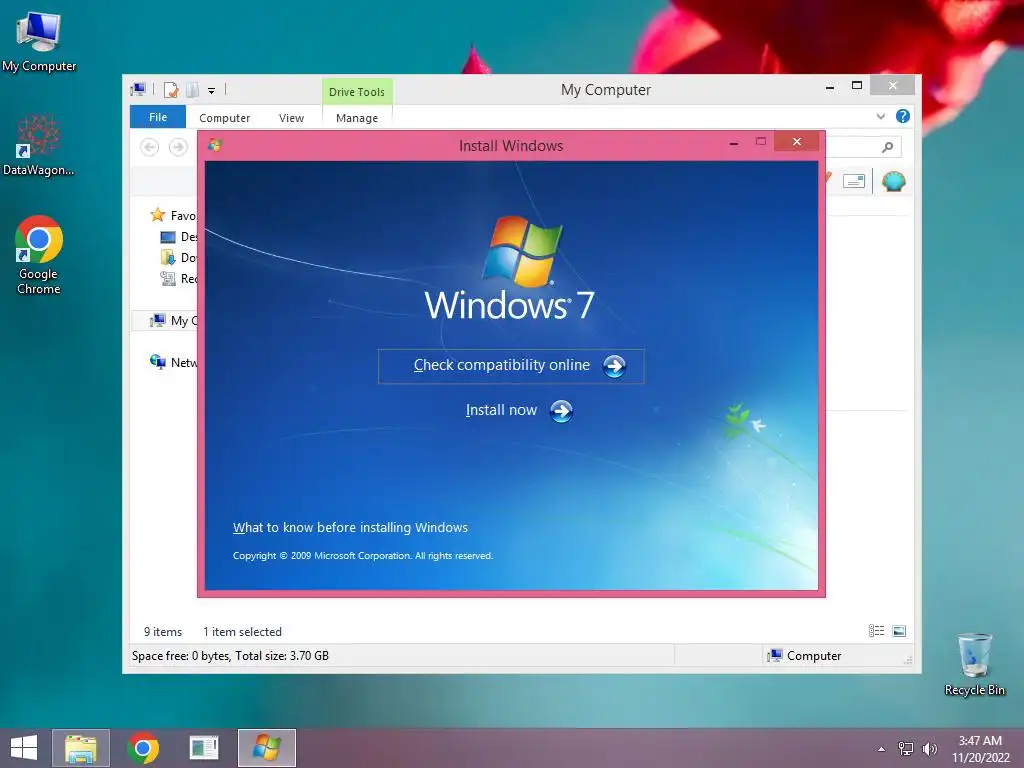
Task: Select the Recycle Bin desktop icon
Action: point(974,664)
